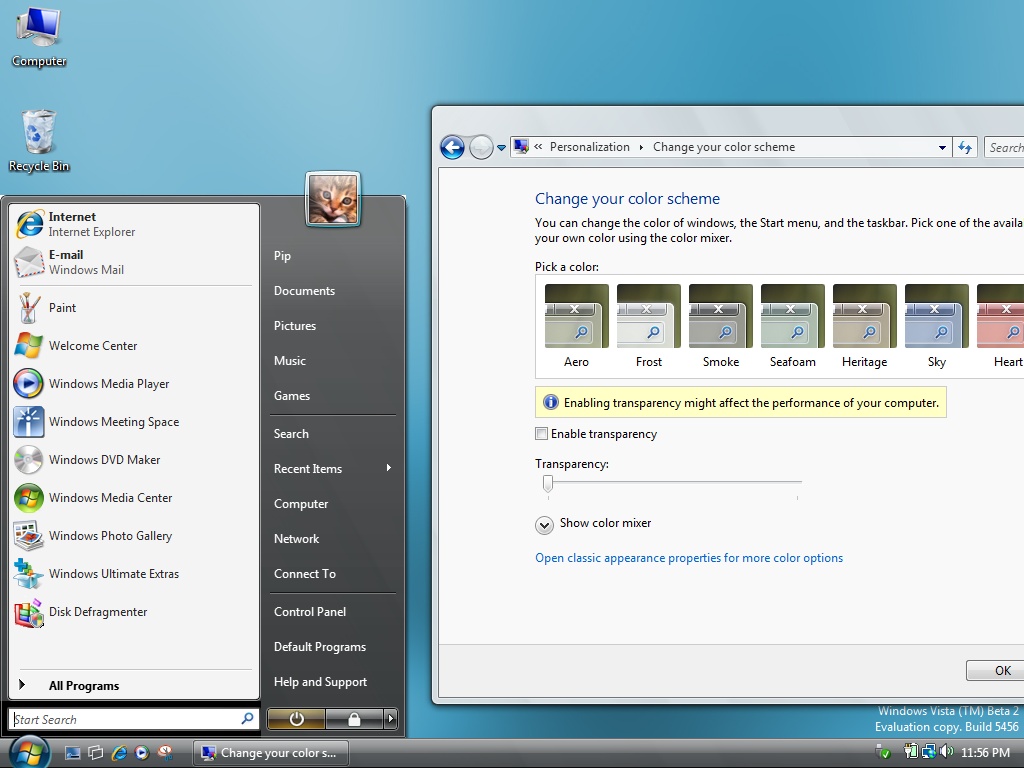Screen dimensions: 1024x768
Task: Open Help and Support
Action: [333, 681]
